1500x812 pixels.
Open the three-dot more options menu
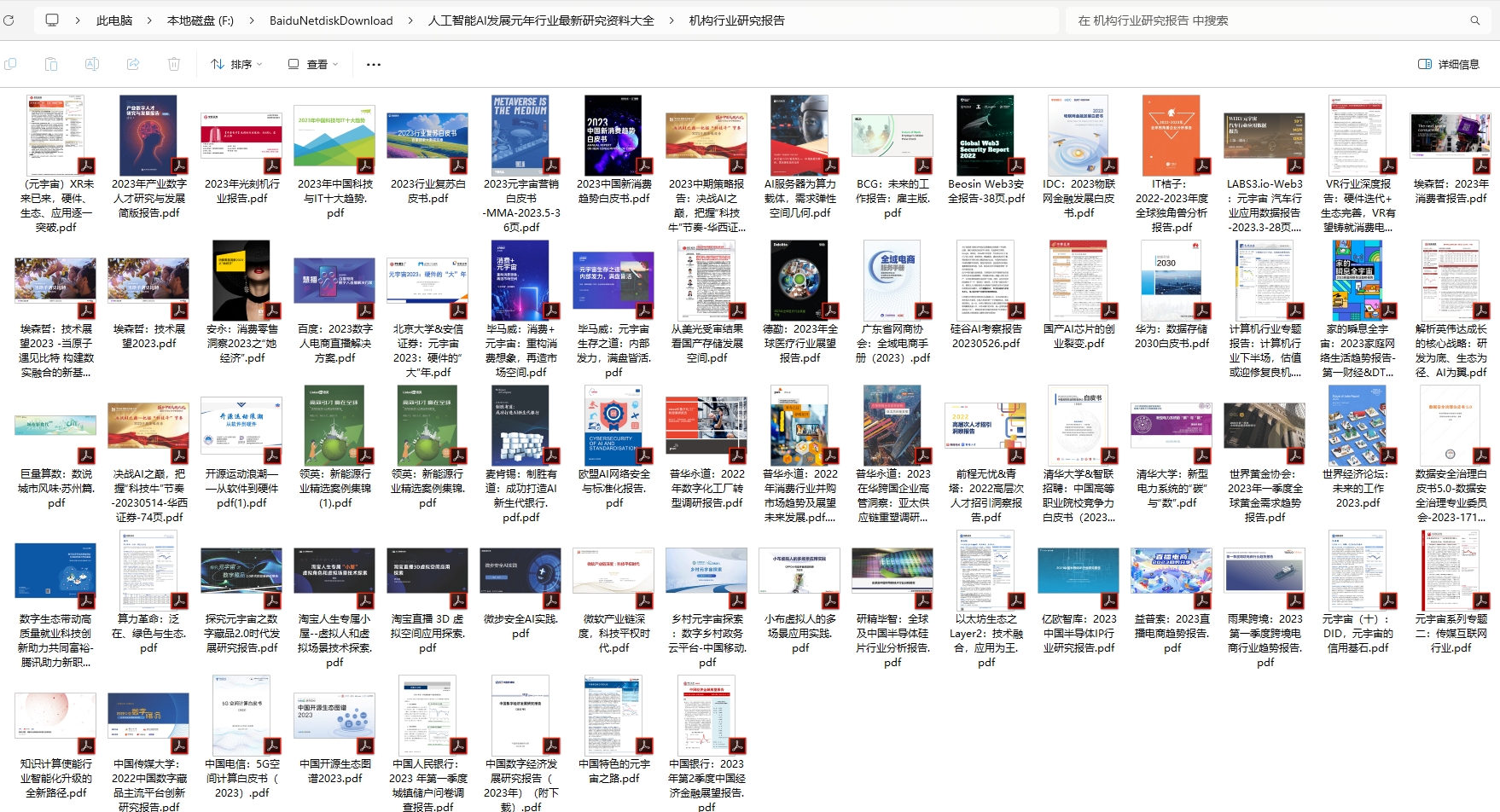point(374,64)
